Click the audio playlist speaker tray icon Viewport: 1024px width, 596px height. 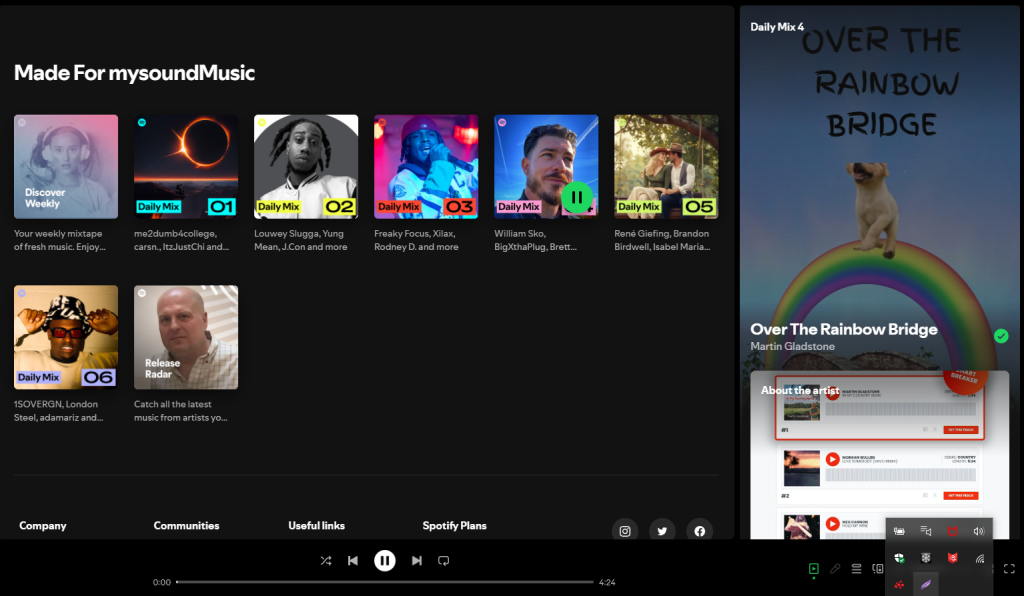coord(925,531)
